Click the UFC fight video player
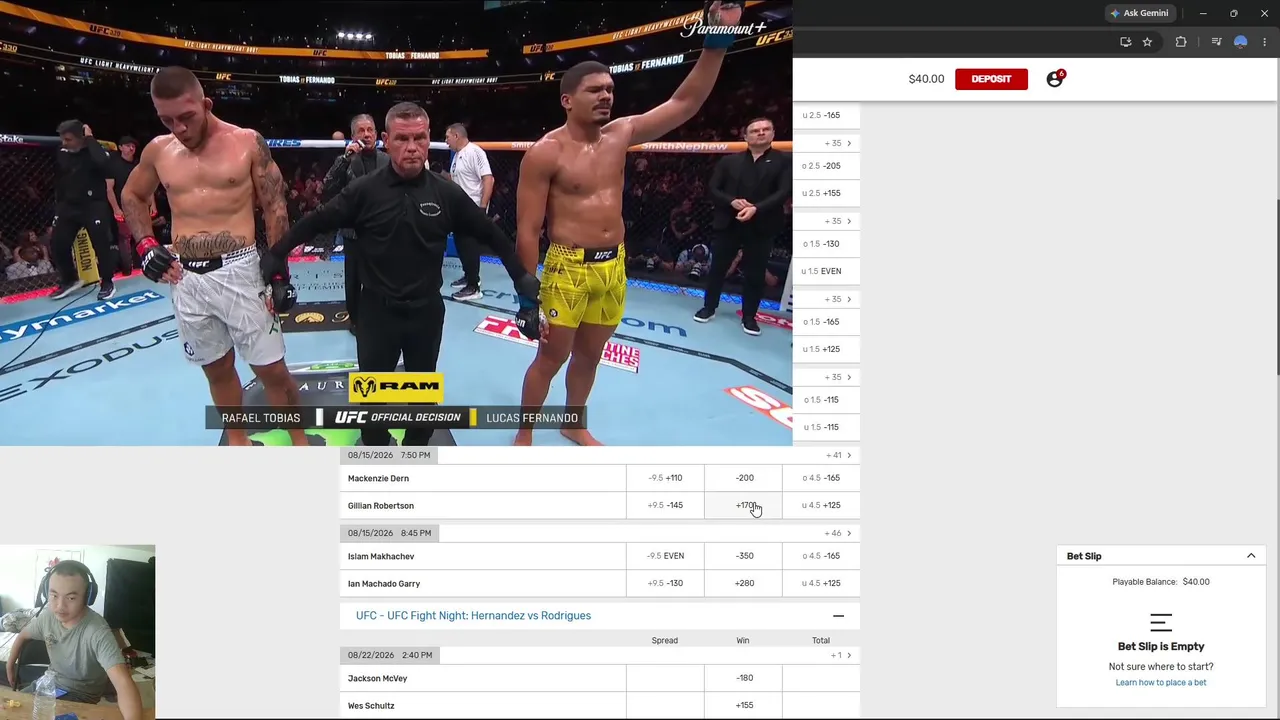Image resolution: width=1280 pixels, height=720 pixels. 396,223
